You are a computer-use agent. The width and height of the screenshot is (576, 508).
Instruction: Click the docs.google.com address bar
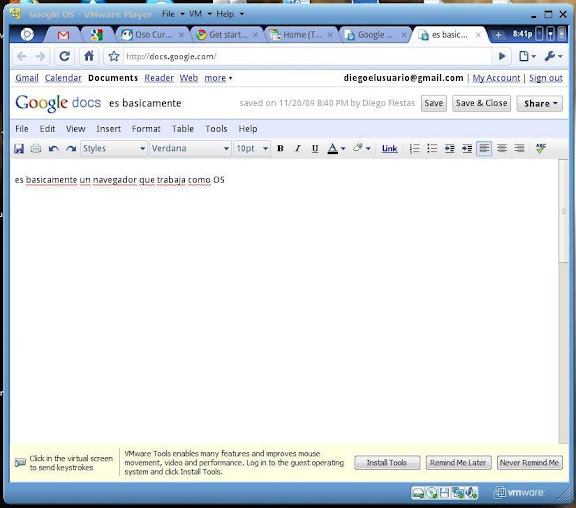tap(307, 56)
